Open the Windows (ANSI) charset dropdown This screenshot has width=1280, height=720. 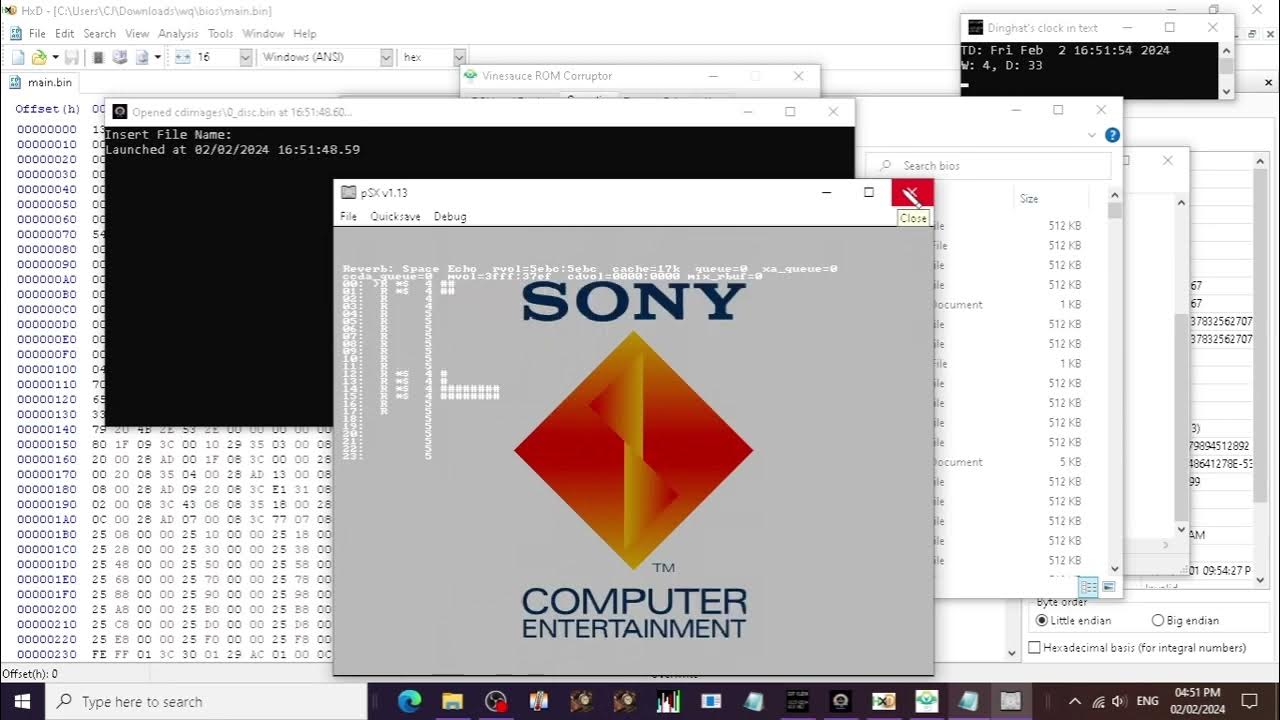[x=386, y=57]
